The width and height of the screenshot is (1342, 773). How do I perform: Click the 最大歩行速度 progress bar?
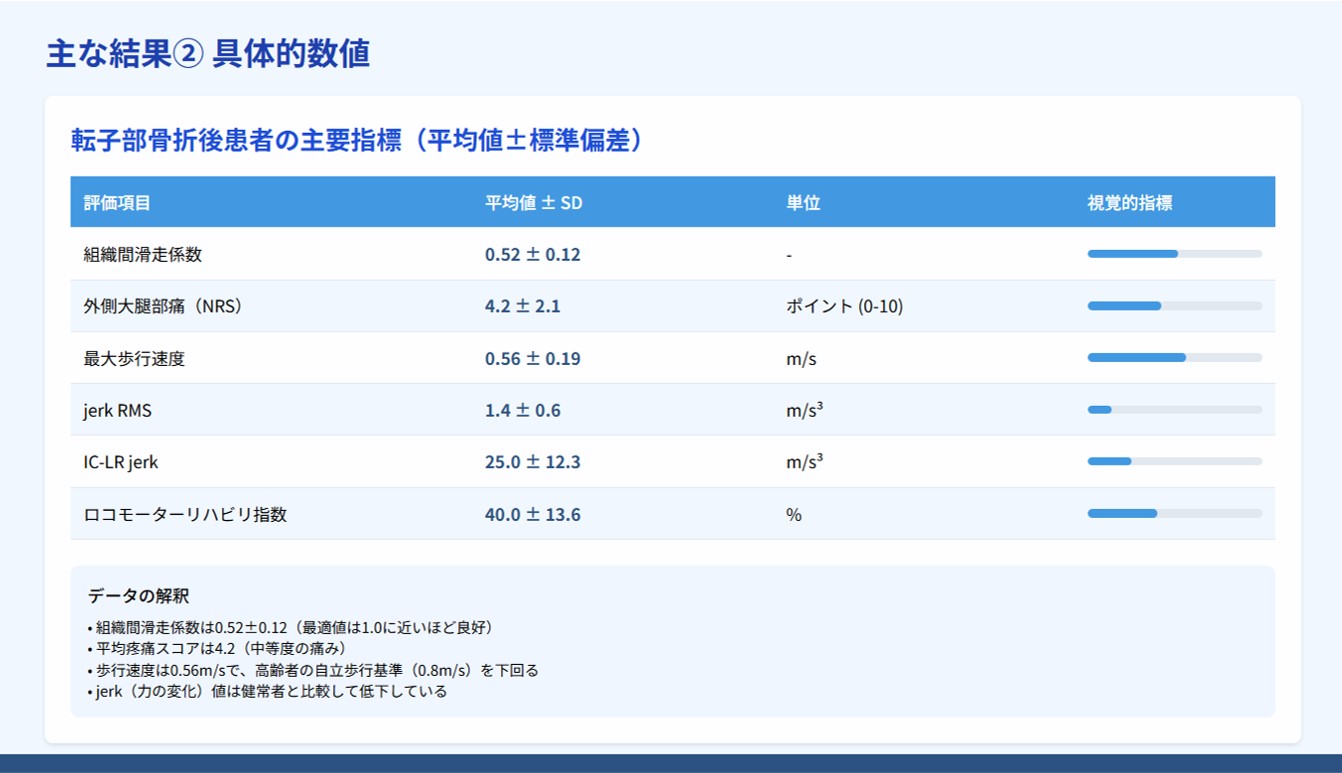click(1174, 358)
